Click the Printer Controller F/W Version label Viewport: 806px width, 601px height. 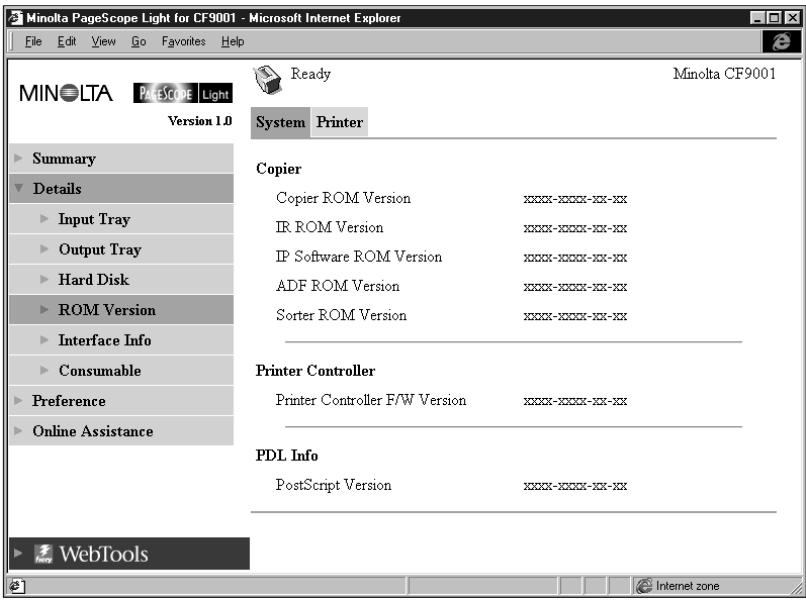(x=371, y=400)
